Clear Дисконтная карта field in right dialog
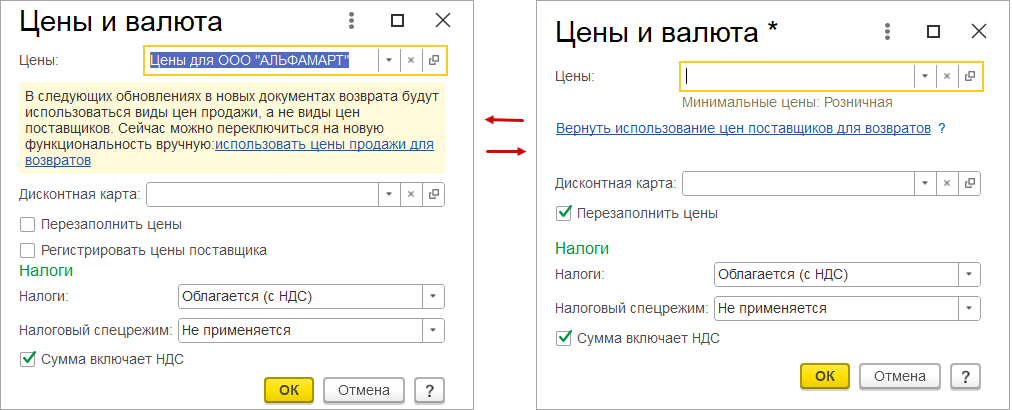 coord(946,184)
